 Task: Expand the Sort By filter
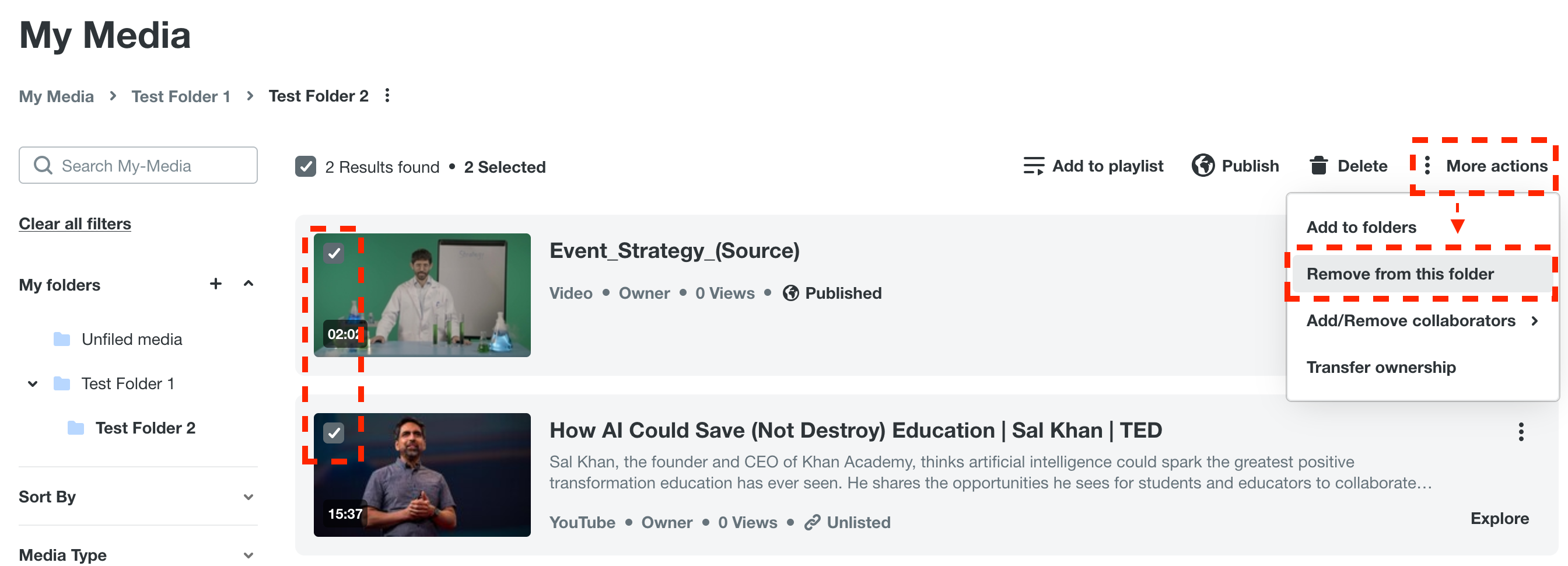click(x=249, y=497)
